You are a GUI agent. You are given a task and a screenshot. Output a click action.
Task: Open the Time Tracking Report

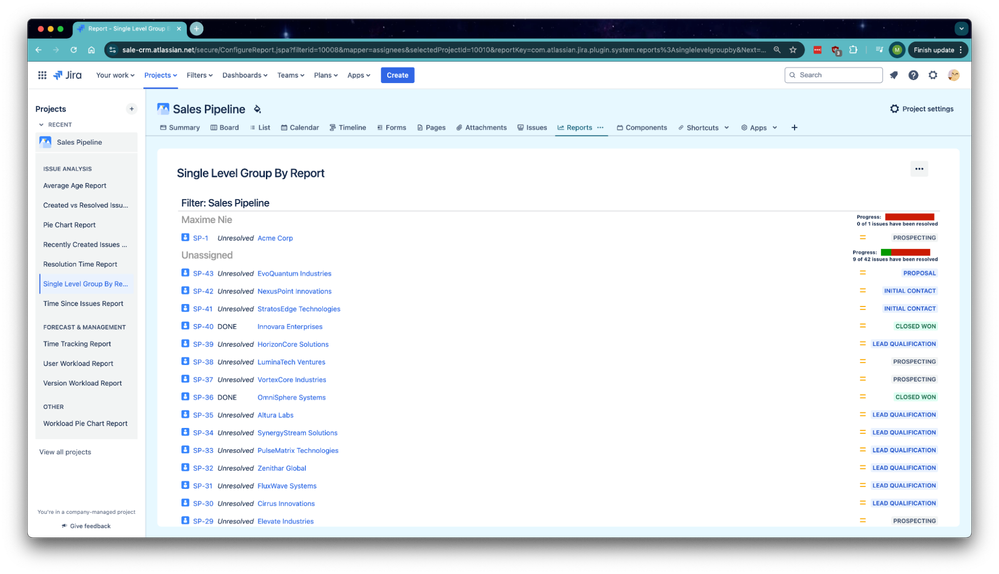click(77, 344)
